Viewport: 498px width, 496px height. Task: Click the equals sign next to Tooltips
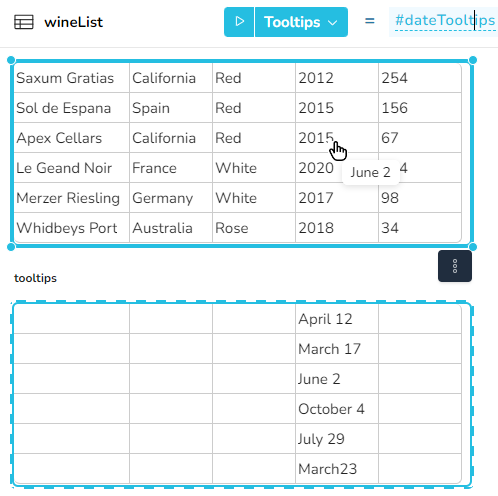pyautogui.click(x=369, y=21)
